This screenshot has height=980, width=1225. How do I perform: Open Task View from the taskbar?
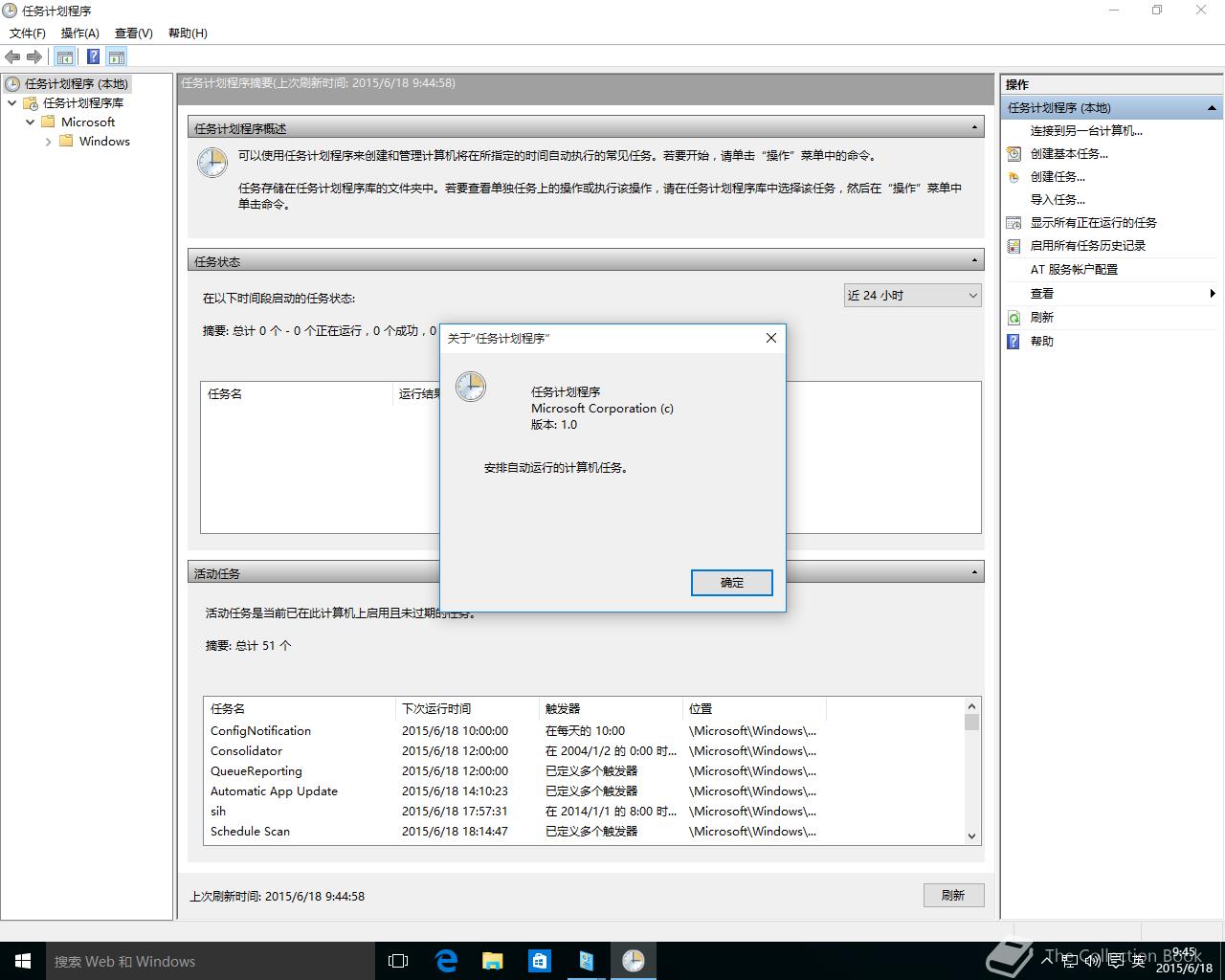click(x=398, y=961)
